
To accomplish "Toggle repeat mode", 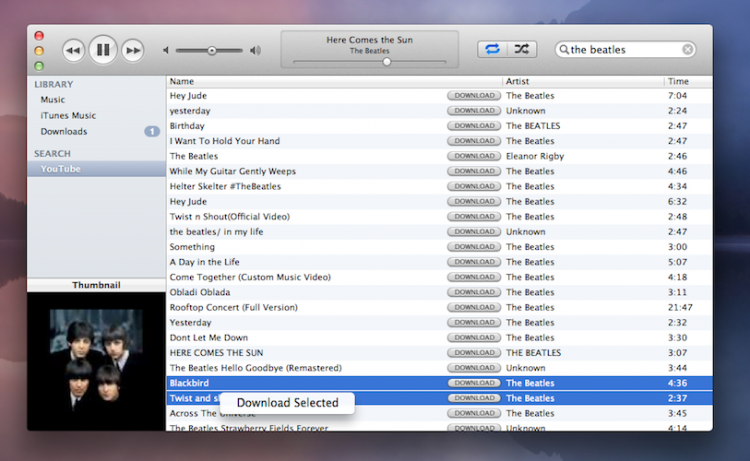I will tap(492, 49).
